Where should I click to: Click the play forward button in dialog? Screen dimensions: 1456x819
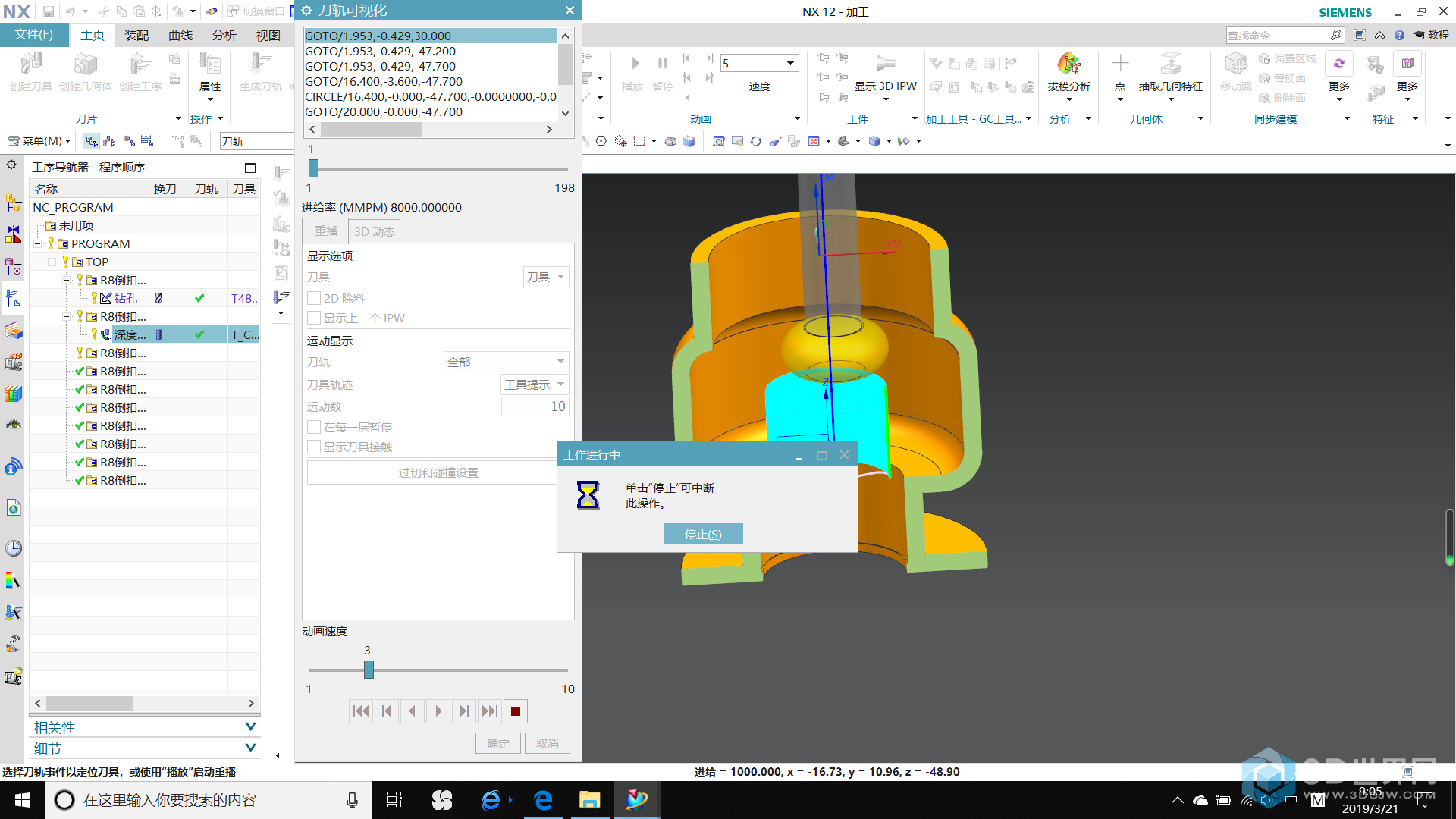(438, 711)
